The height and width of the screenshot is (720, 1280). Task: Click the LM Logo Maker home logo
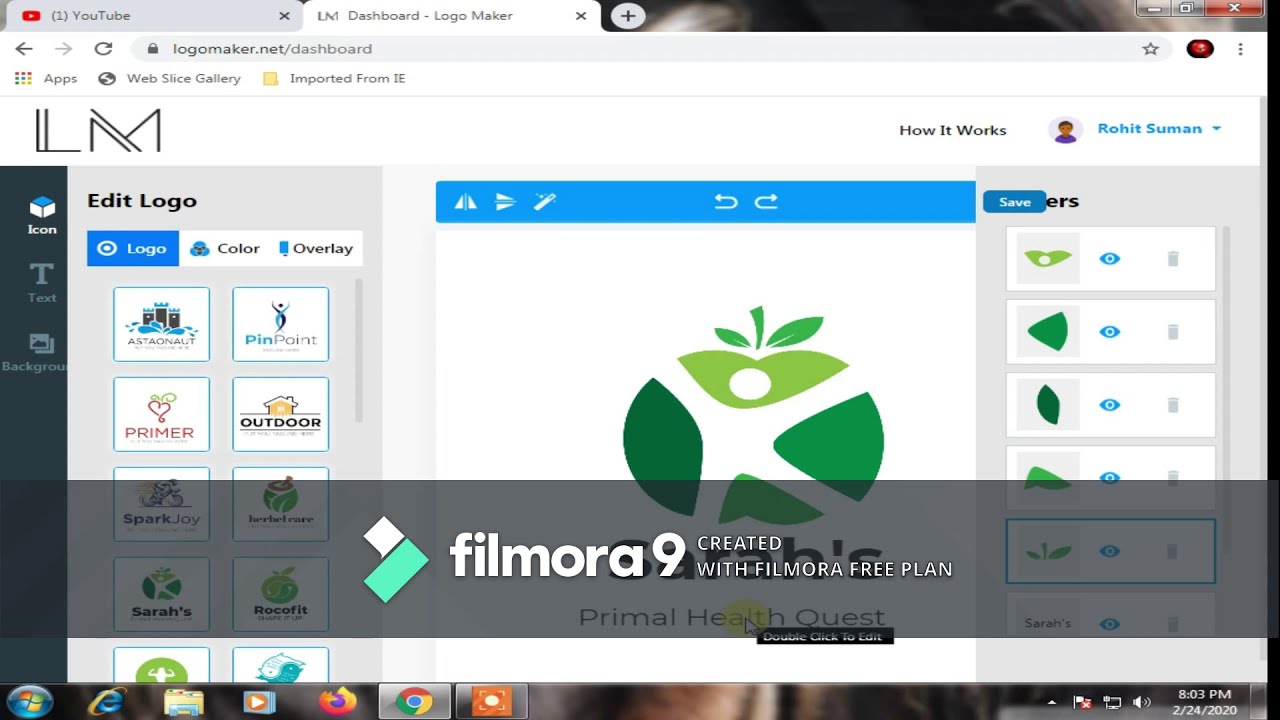click(x=98, y=131)
